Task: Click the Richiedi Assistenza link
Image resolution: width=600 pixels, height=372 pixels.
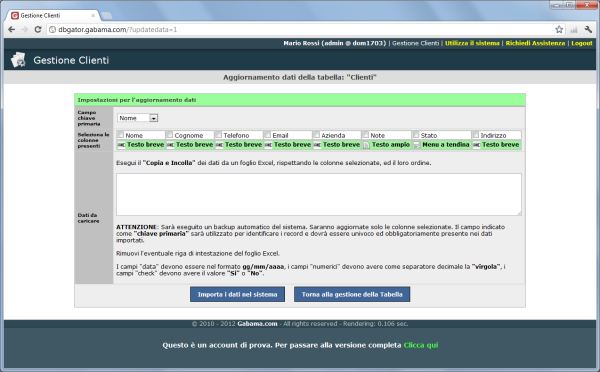Action: pyautogui.click(x=535, y=43)
